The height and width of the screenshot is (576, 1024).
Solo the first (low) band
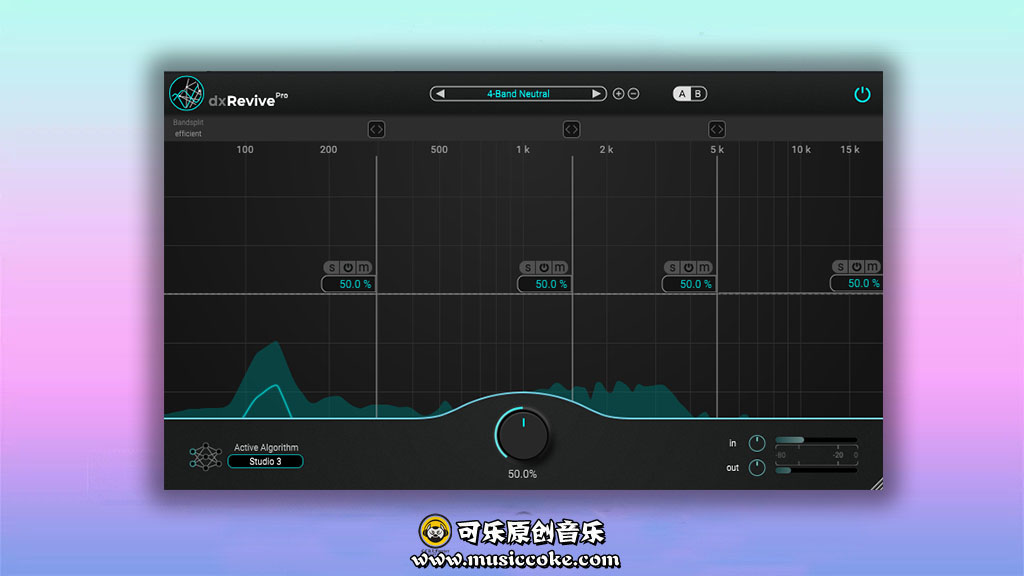[x=332, y=268]
